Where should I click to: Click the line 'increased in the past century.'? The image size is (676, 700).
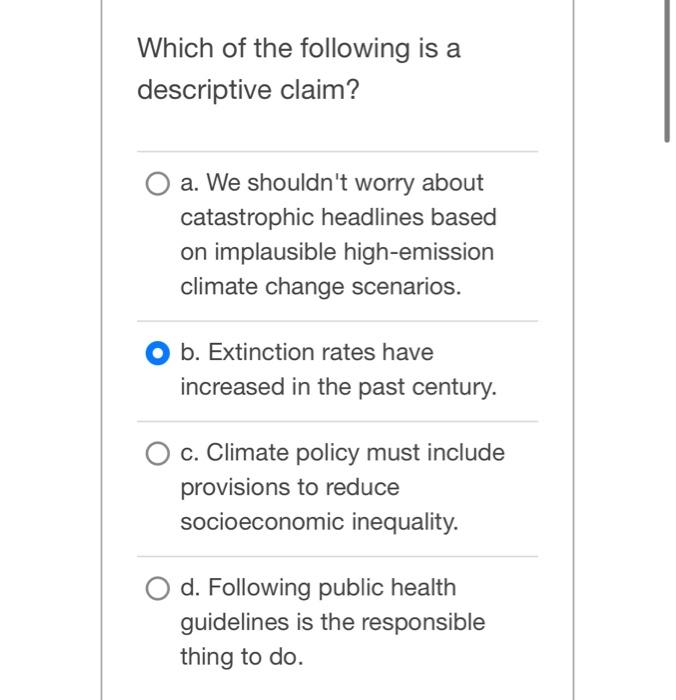[338, 387]
